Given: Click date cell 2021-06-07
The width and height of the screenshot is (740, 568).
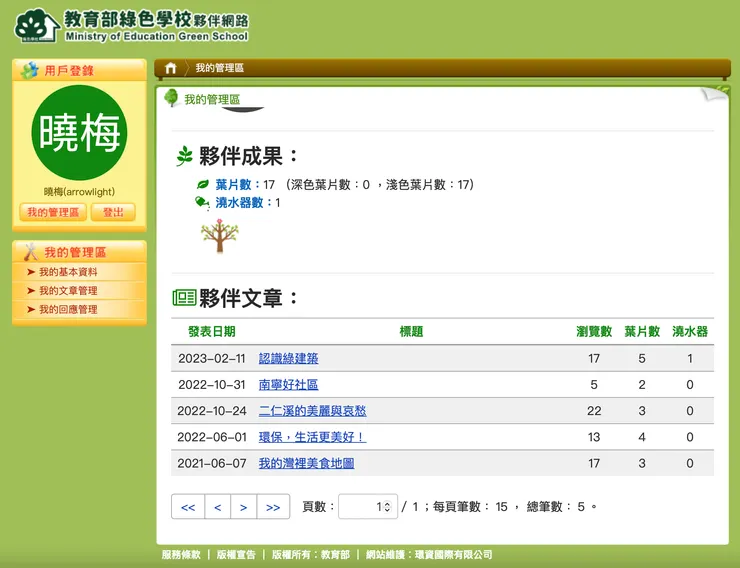Looking at the screenshot, I should pyautogui.click(x=211, y=463).
